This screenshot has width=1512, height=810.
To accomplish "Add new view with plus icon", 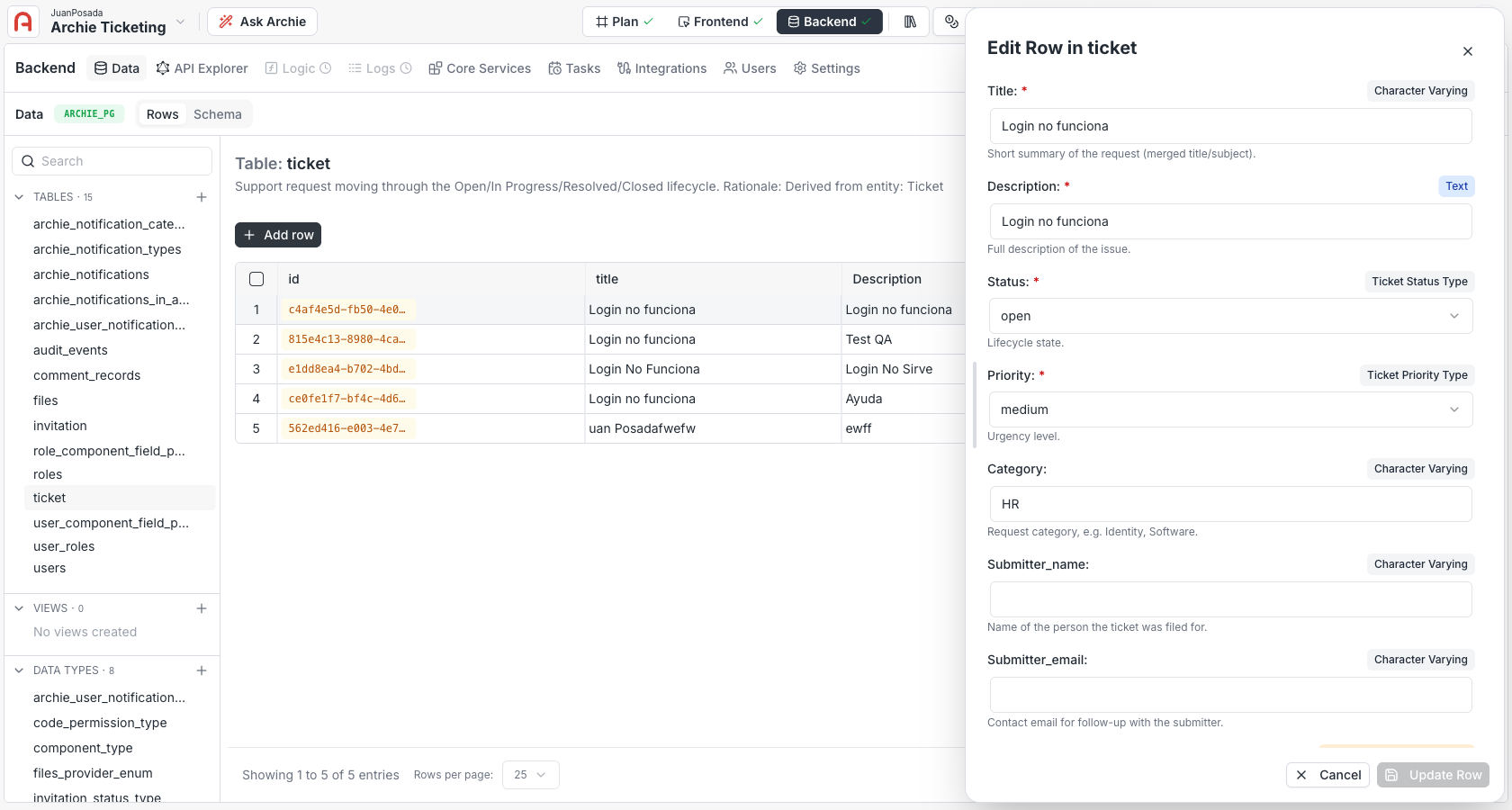I will click(x=202, y=608).
